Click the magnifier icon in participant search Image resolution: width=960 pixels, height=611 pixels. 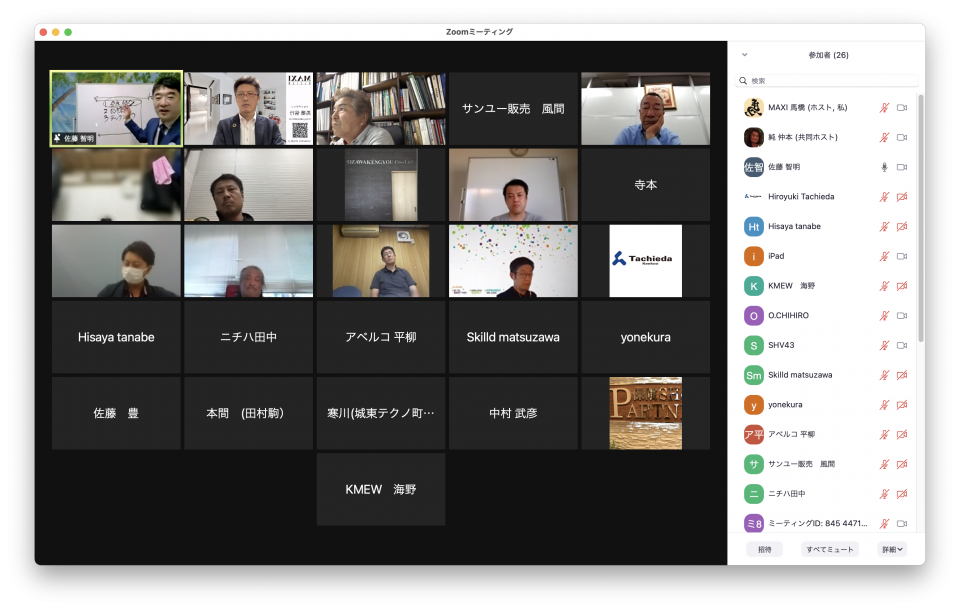click(743, 81)
